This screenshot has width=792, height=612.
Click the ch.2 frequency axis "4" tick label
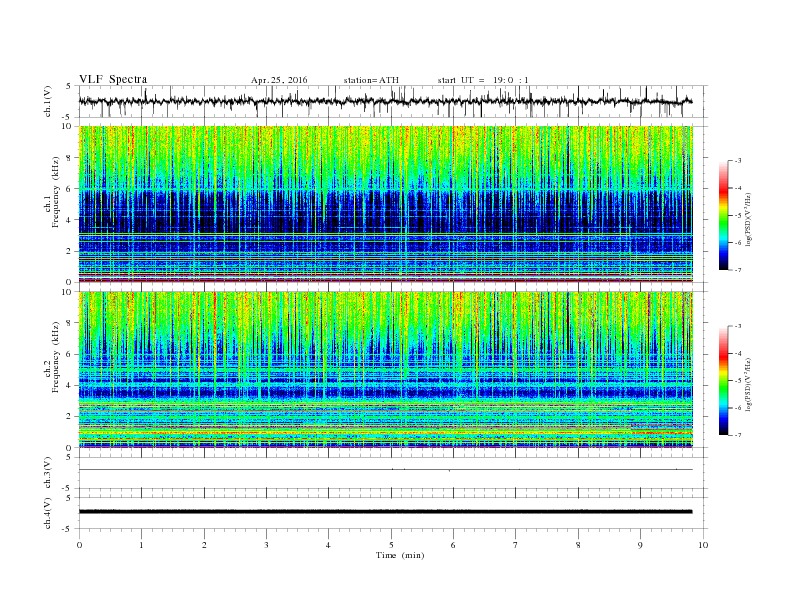pyautogui.click(x=69, y=385)
